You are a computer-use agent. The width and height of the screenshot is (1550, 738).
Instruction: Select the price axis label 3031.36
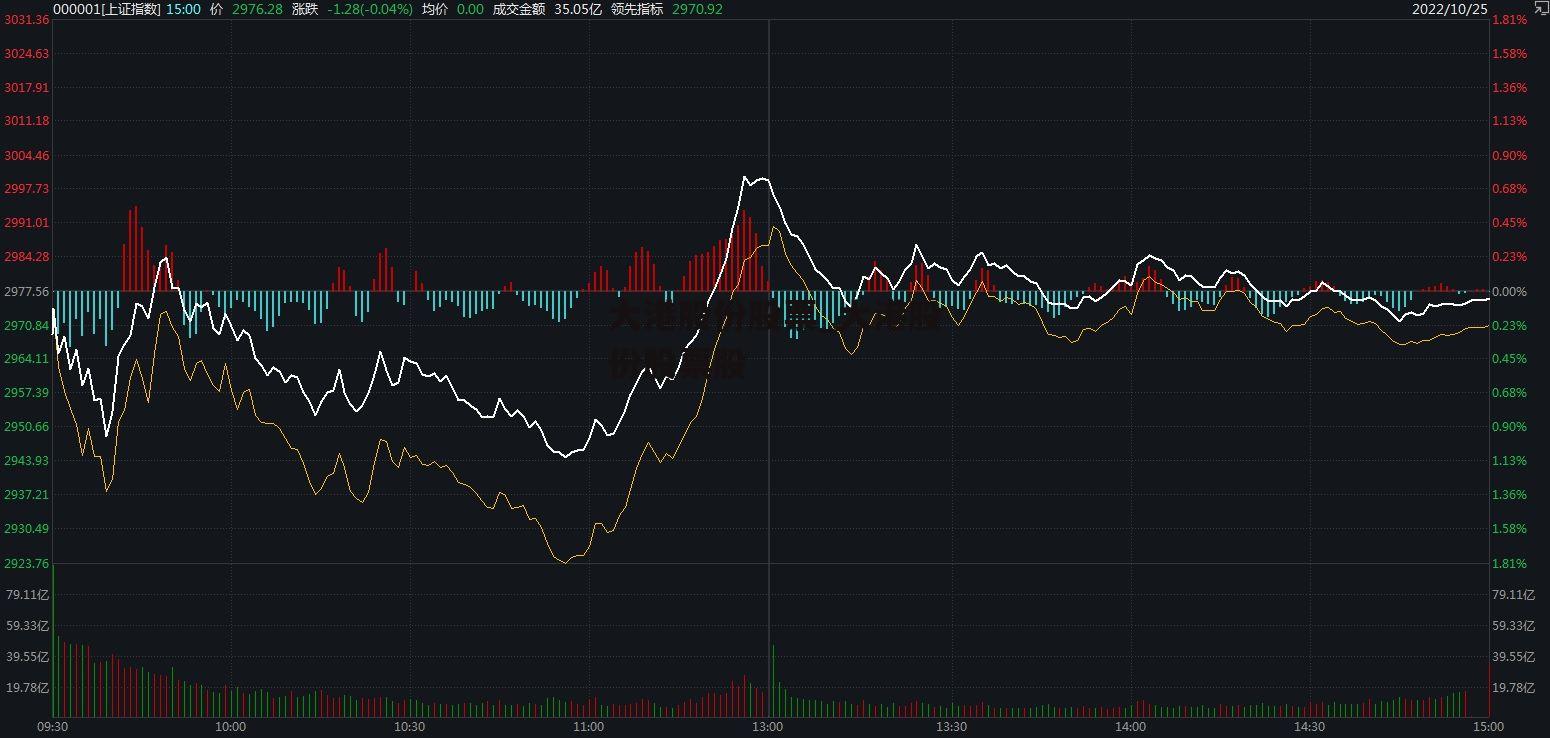27,20
